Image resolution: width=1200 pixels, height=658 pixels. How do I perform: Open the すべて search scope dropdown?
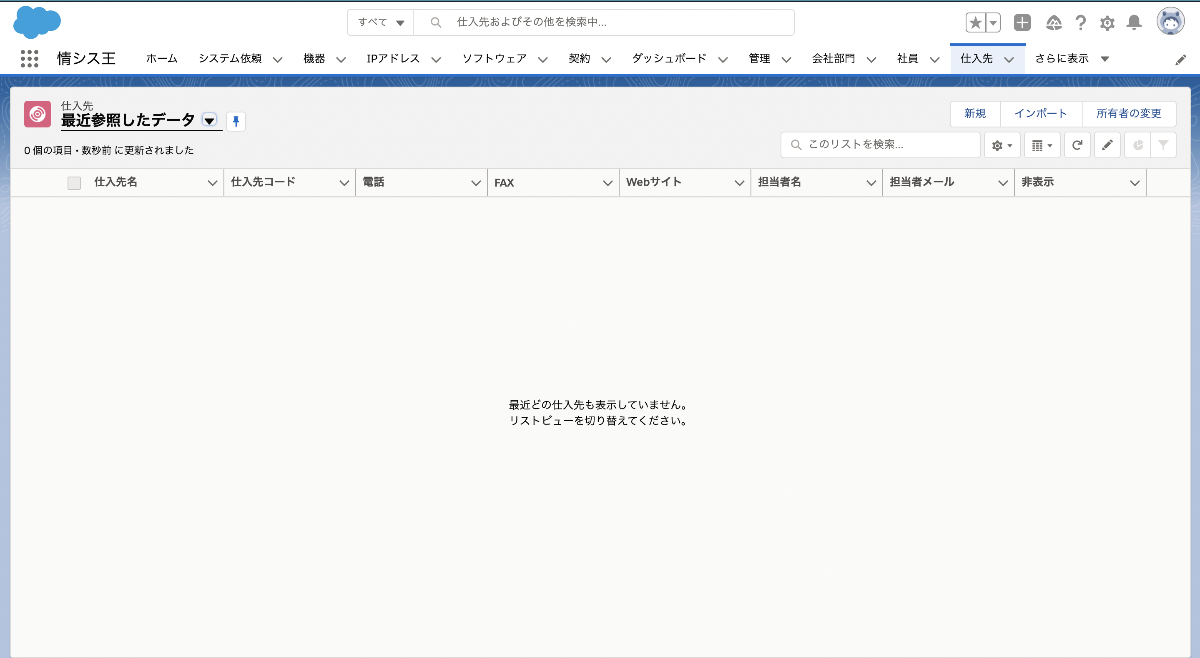pos(381,22)
